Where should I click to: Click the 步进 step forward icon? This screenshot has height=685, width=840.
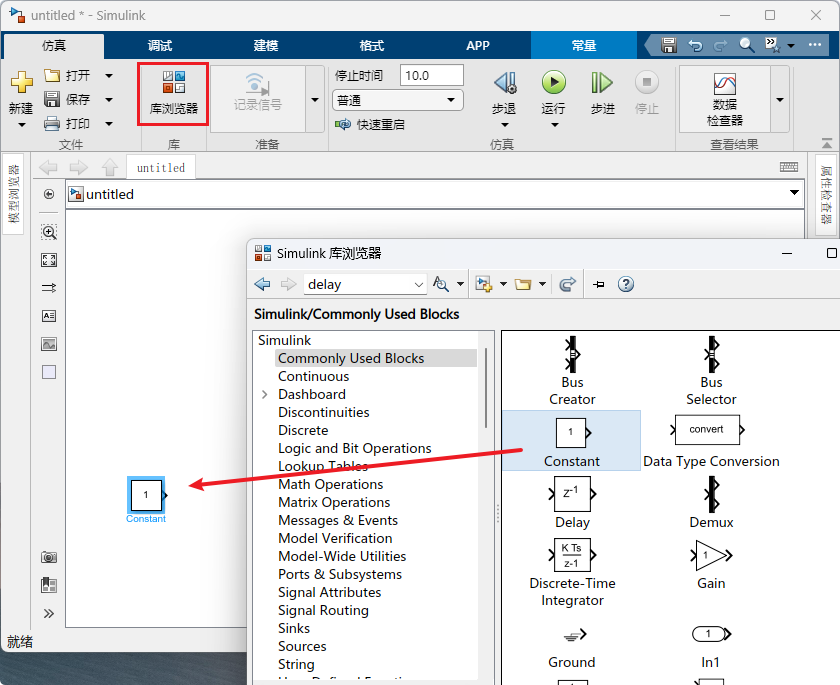[x=602, y=83]
